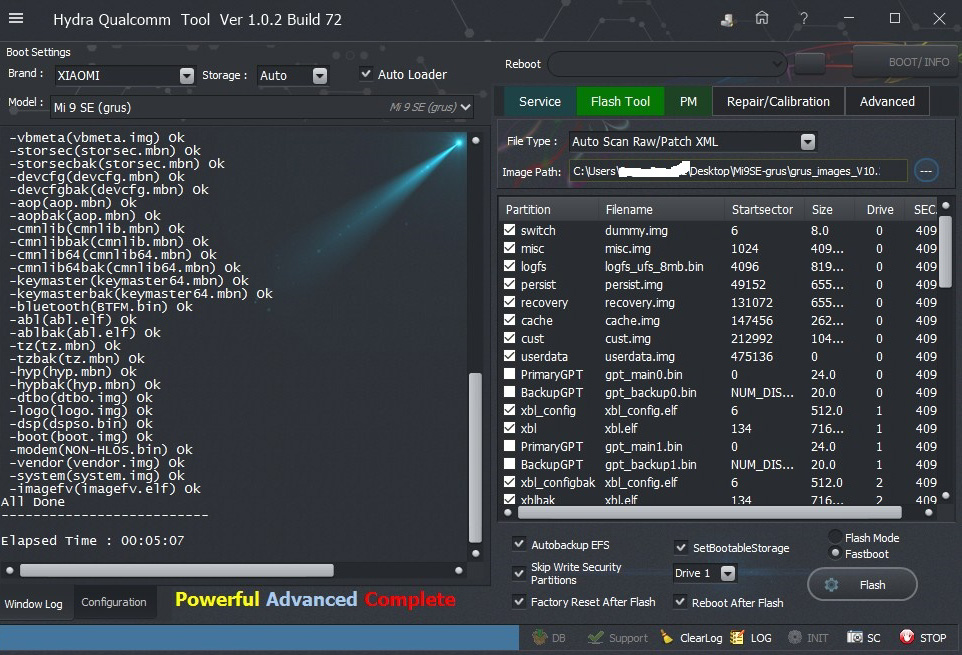Image resolution: width=962 pixels, height=655 pixels.
Task: Open the Drive 1 dropdown
Action: tap(728, 573)
